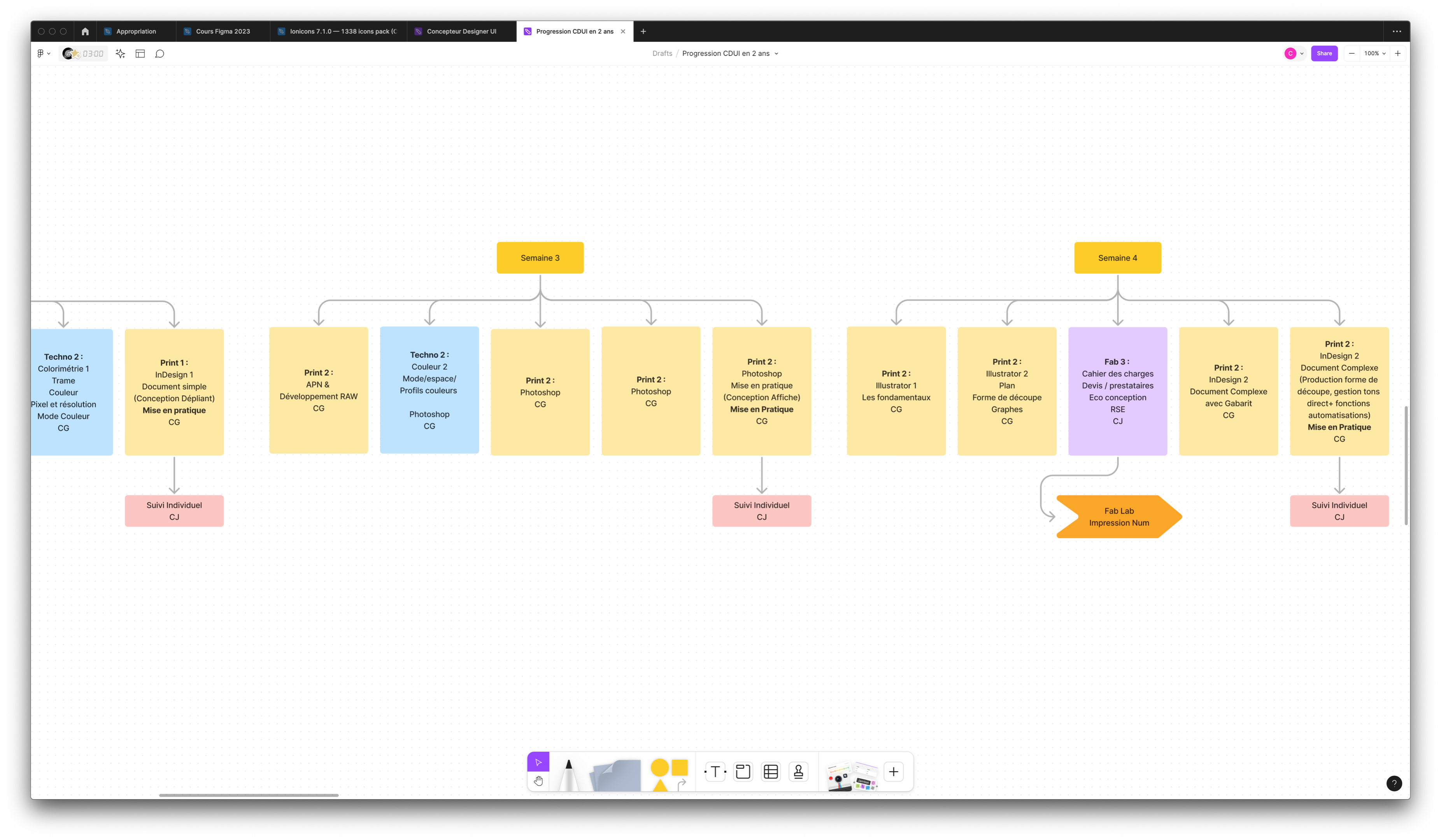Open the Drafts breadcrumb link

click(x=662, y=54)
